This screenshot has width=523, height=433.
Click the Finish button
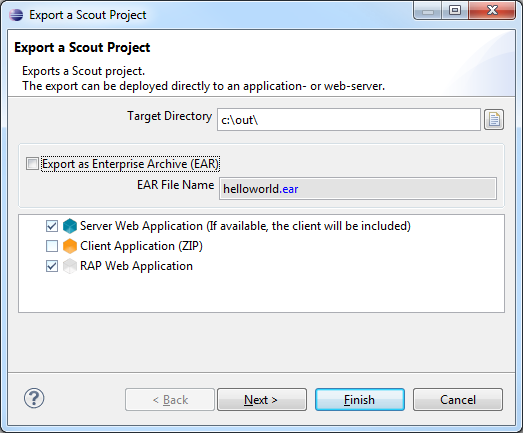click(360, 399)
